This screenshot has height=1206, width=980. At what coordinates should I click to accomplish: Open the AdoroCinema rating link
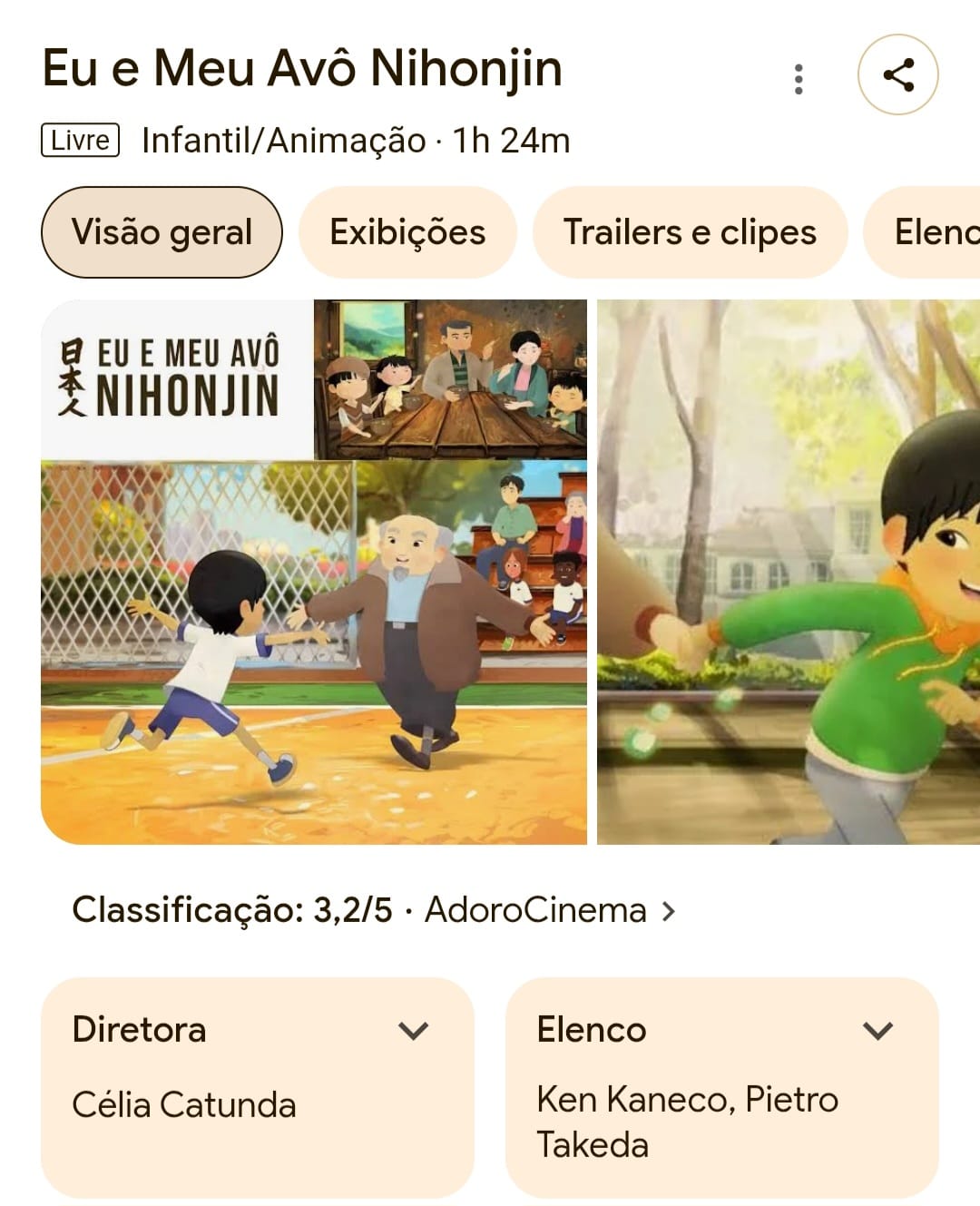coord(535,909)
